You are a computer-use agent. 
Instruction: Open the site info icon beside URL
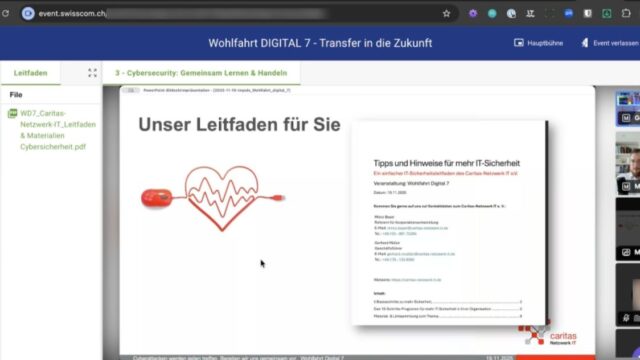(28, 13)
